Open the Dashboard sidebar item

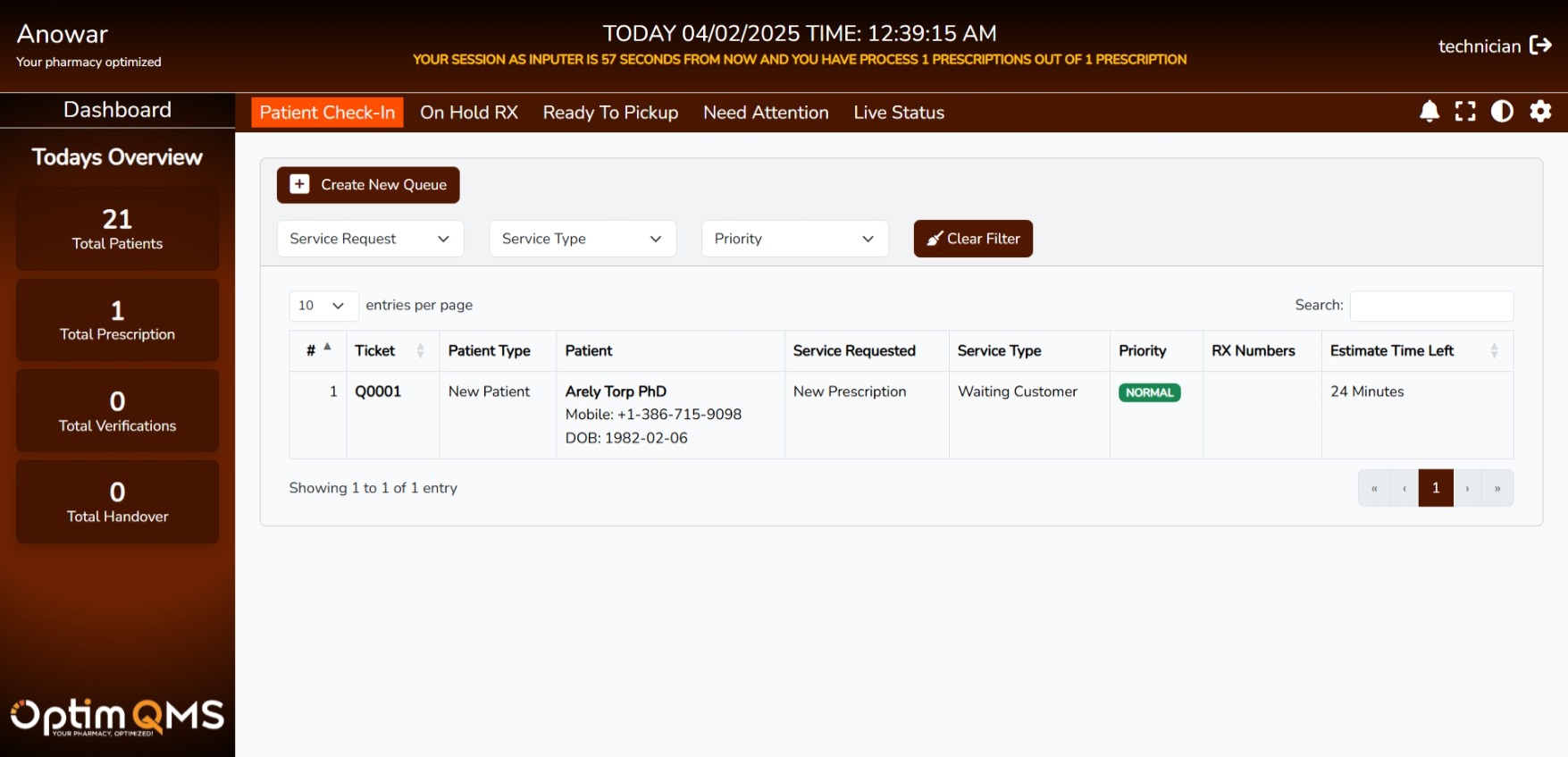tap(117, 110)
